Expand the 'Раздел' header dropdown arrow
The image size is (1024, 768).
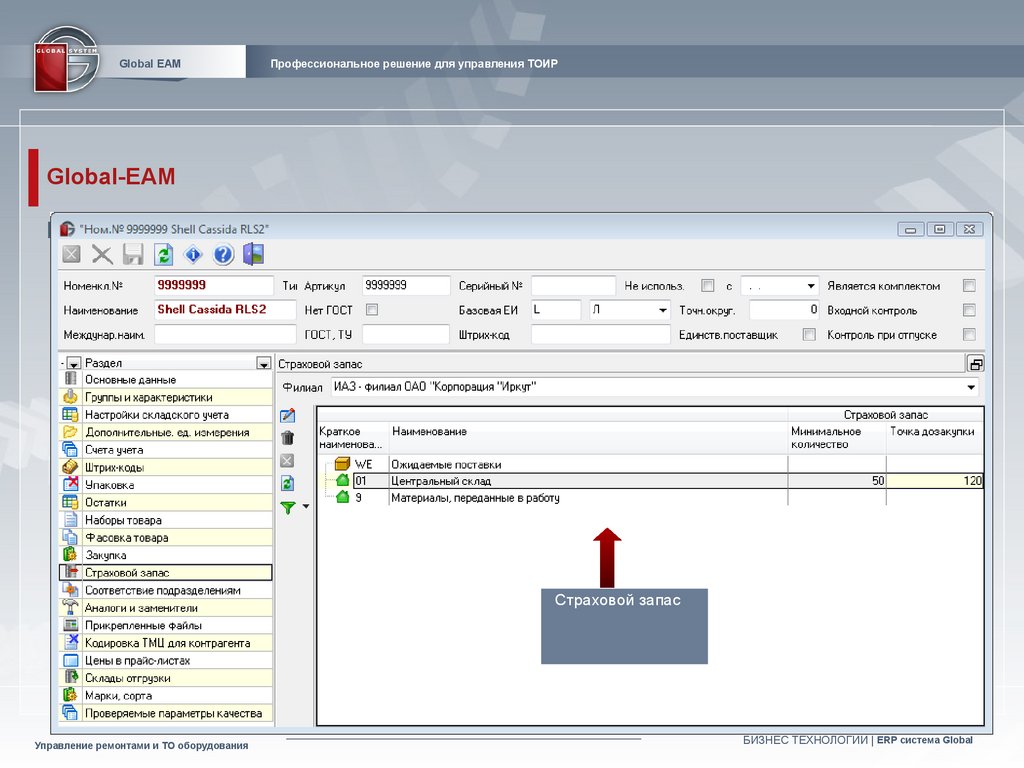tap(263, 364)
